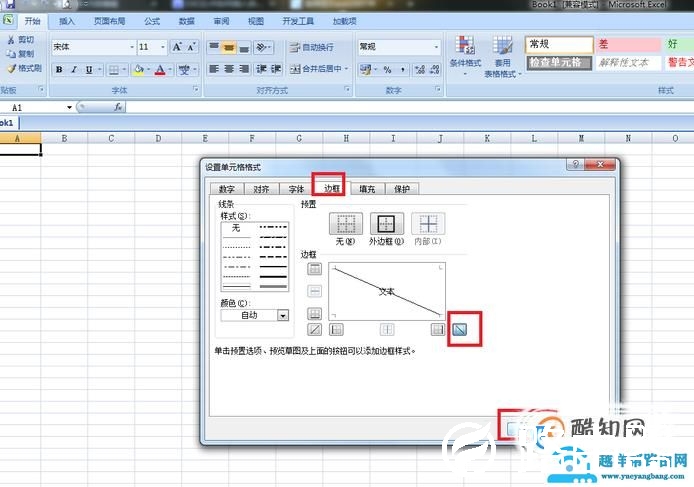Toggle the top border button
This screenshot has height=487, width=694.
point(315,268)
